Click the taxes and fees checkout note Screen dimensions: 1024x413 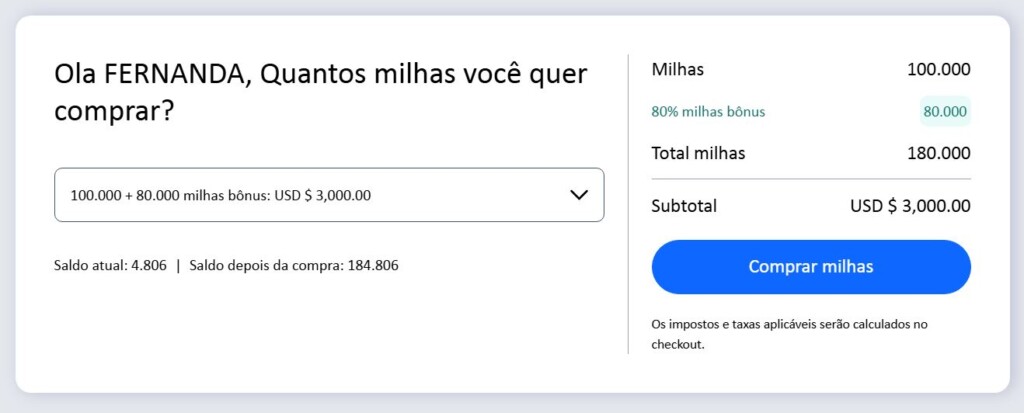790,334
